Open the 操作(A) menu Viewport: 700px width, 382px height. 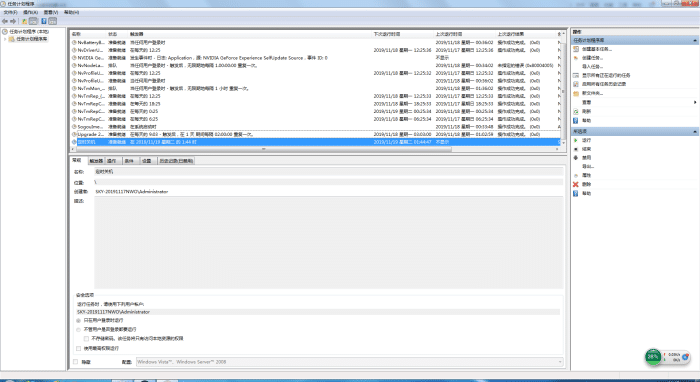tap(30, 12)
